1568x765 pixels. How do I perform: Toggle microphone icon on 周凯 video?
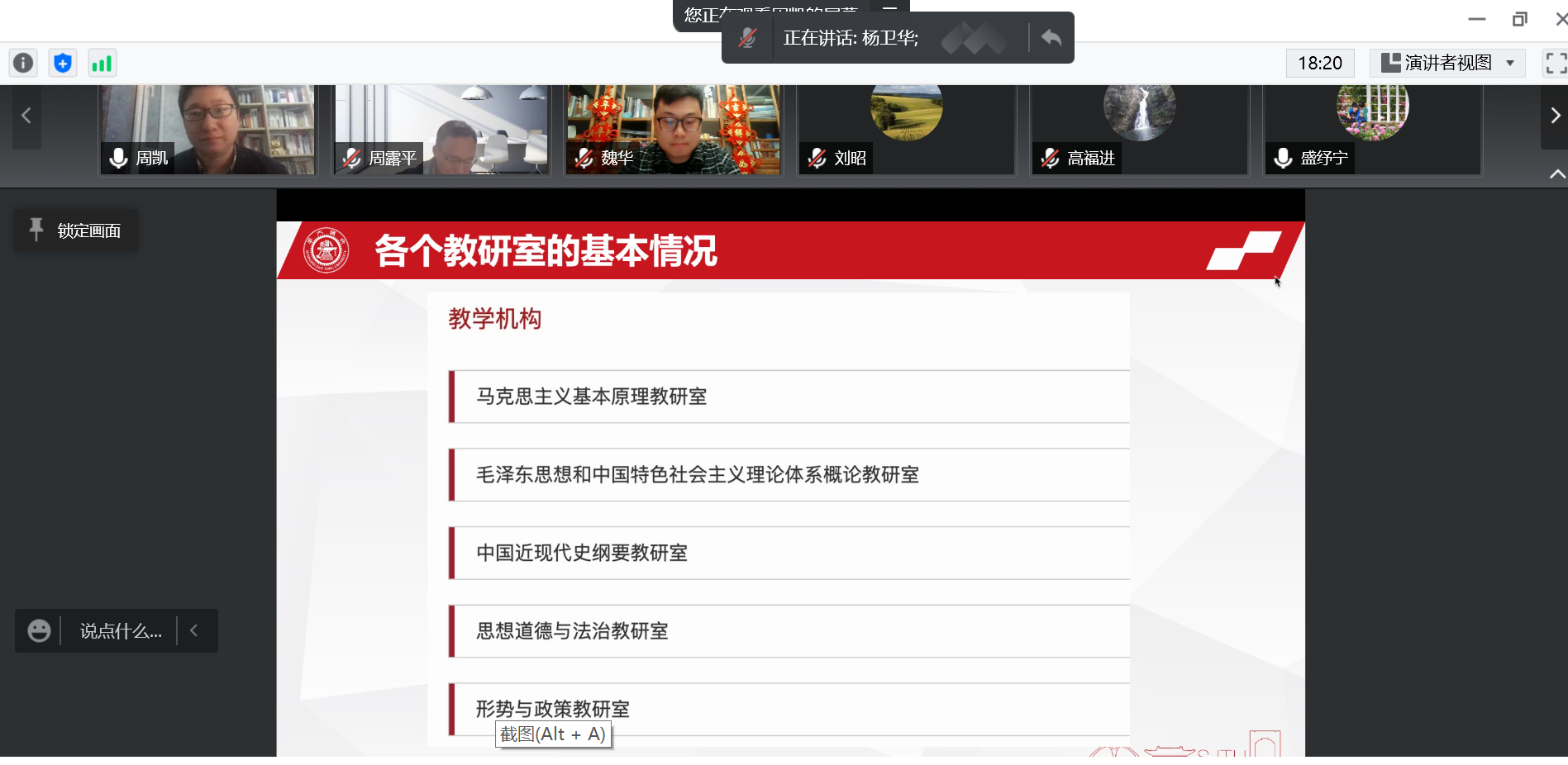point(119,158)
